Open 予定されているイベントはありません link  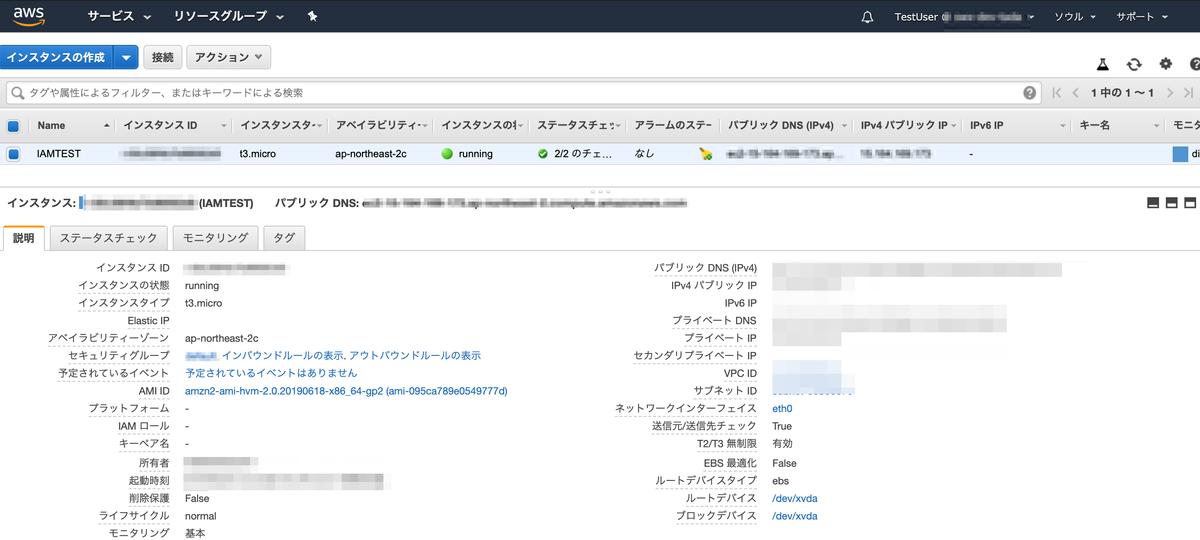click(271, 373)
